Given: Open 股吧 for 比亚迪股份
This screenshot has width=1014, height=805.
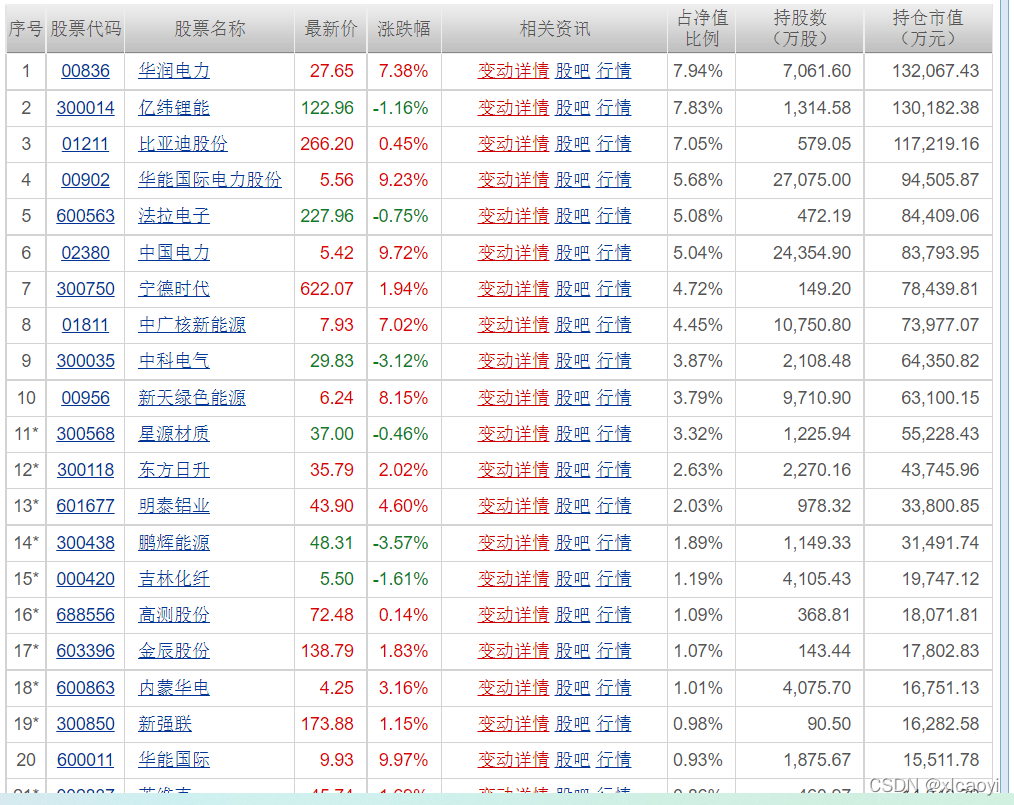Looking at the screenshot, I should (x=572, y=144).
